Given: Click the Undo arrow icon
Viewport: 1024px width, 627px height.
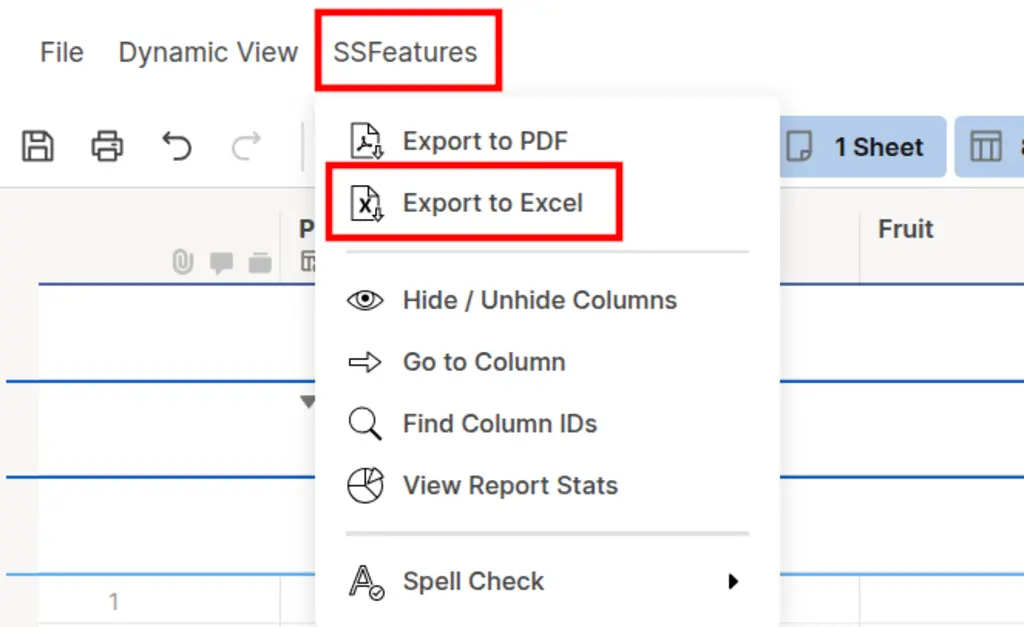Looking at the screenshot, I should click(176, 146).
